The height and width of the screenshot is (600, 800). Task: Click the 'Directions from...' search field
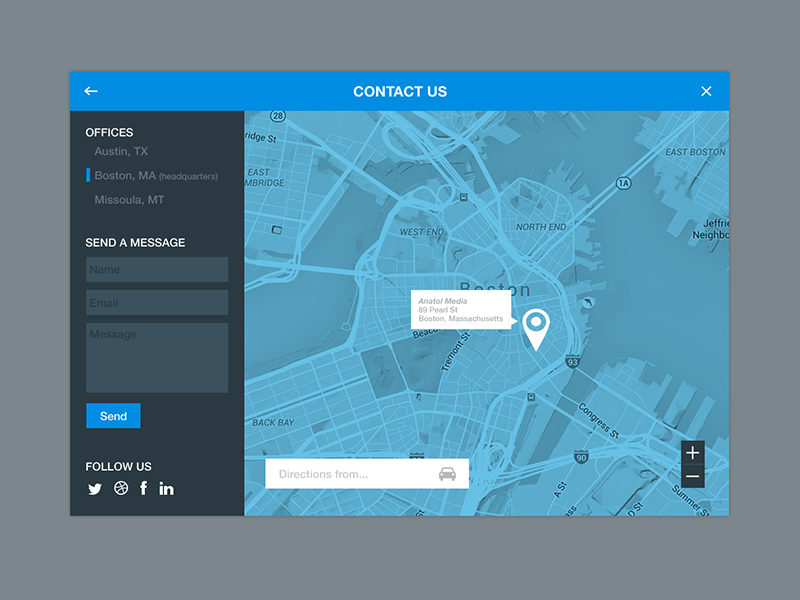click(350, 474)
